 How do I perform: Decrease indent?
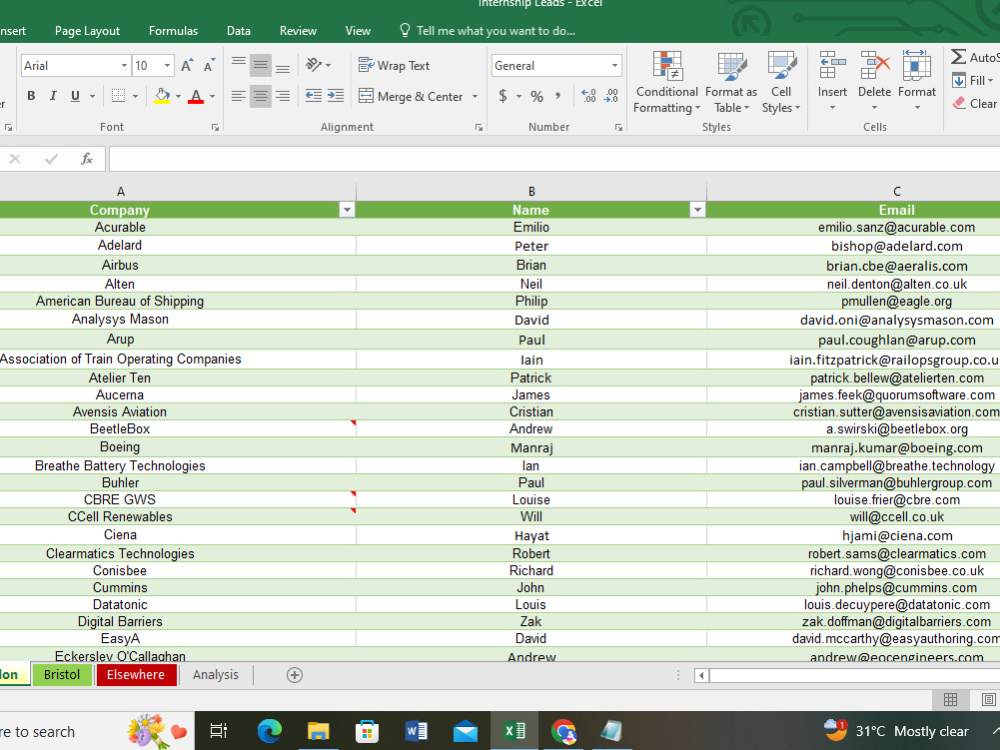point(313,96)
